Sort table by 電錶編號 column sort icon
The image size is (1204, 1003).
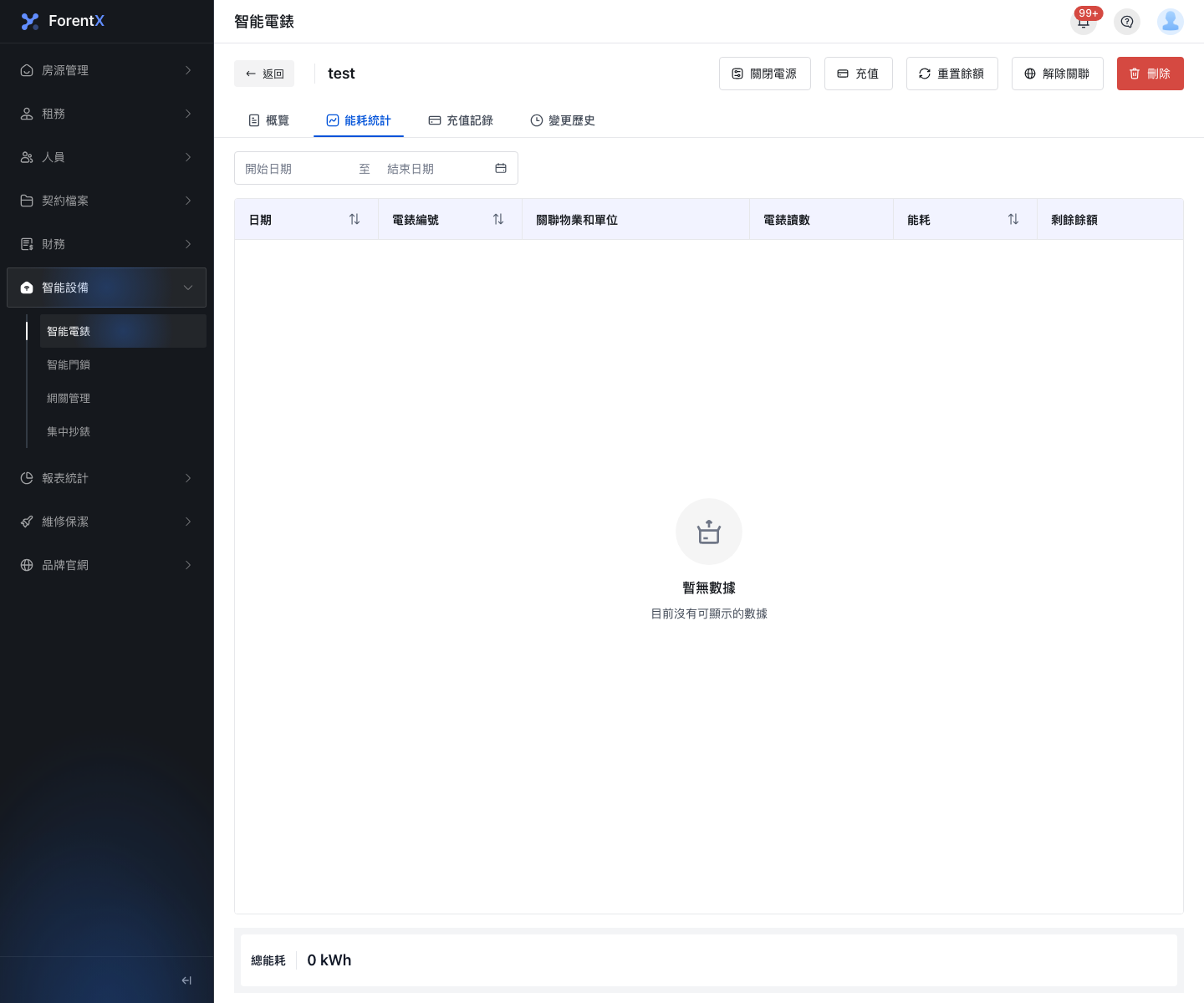coord(498,219)
